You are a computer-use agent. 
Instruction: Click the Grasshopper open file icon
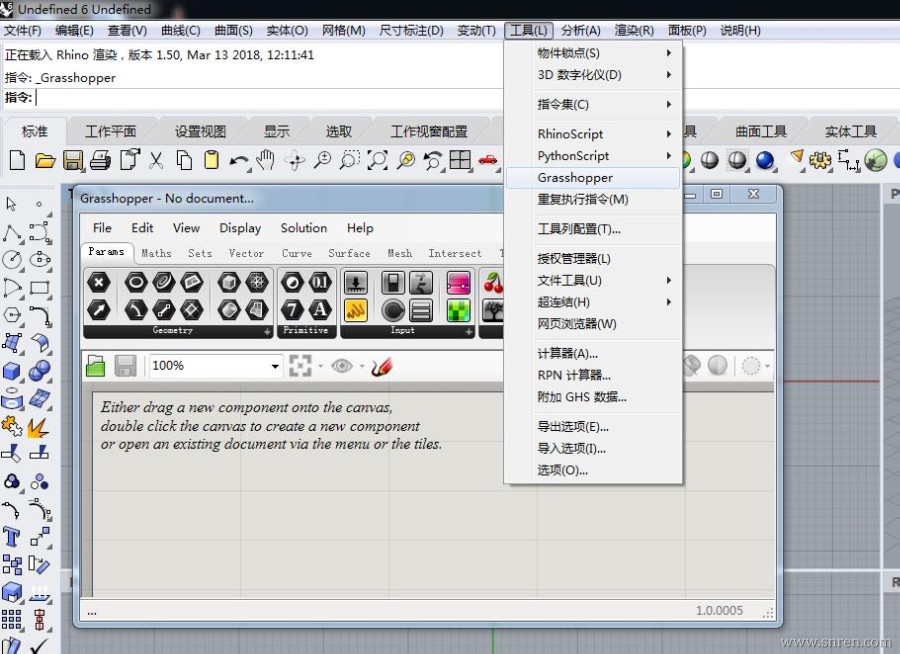coord(95,366)
